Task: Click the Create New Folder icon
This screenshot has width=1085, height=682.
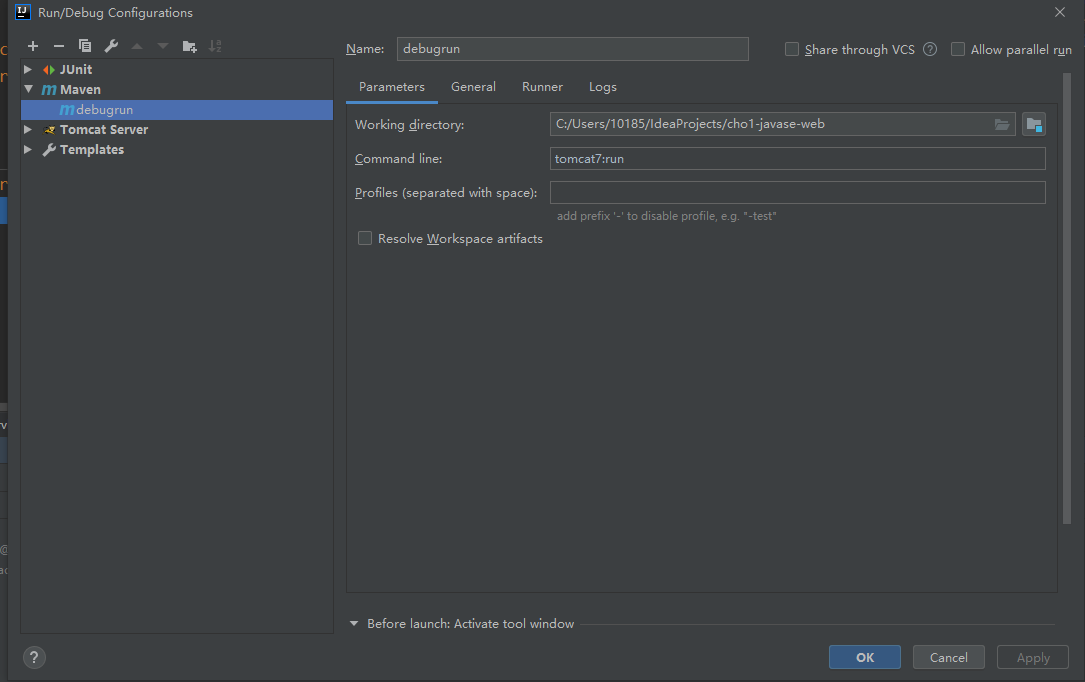Action: pyautogui.click(x=190, y=46)
